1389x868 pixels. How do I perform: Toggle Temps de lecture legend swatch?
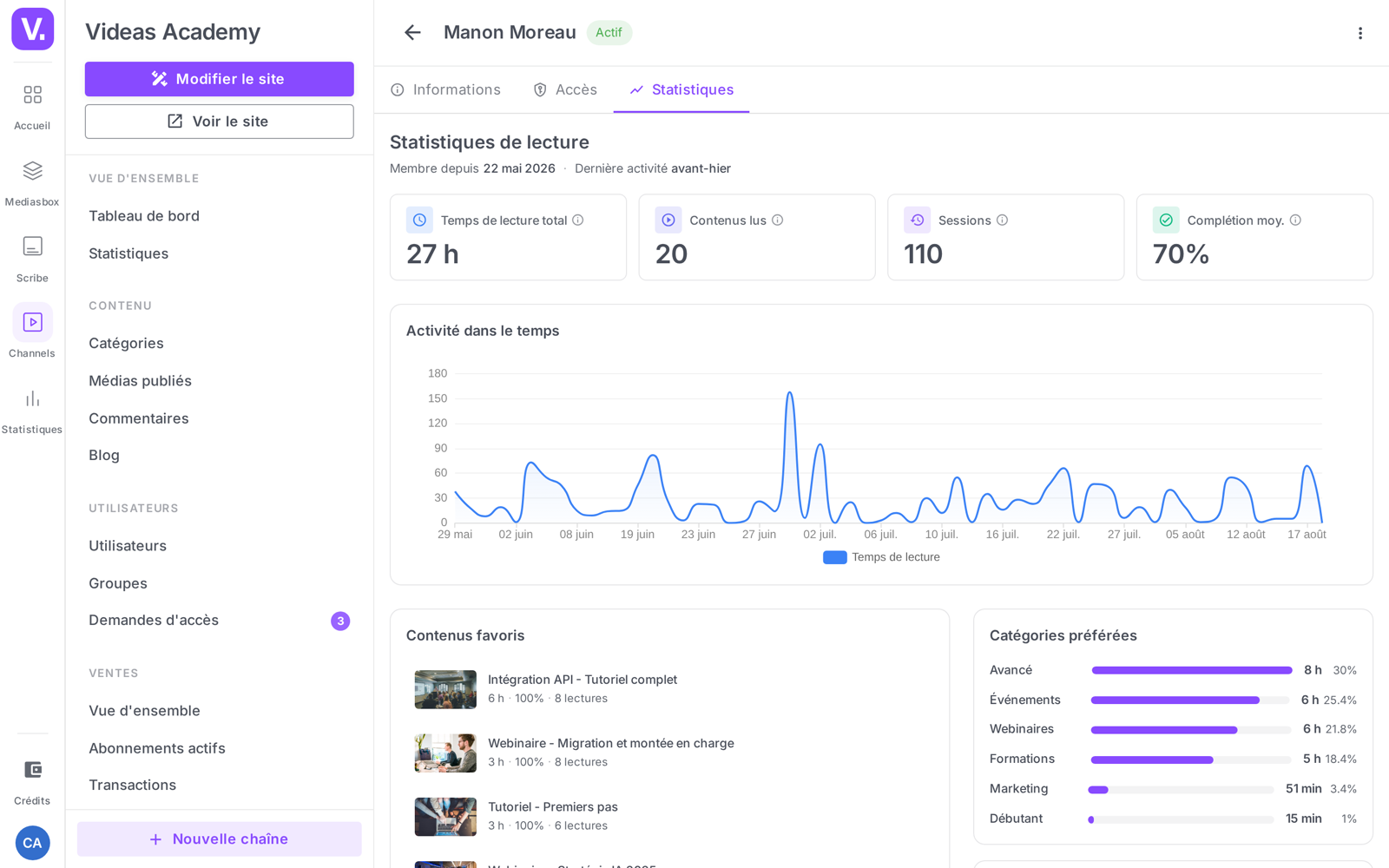pos(835,557)
